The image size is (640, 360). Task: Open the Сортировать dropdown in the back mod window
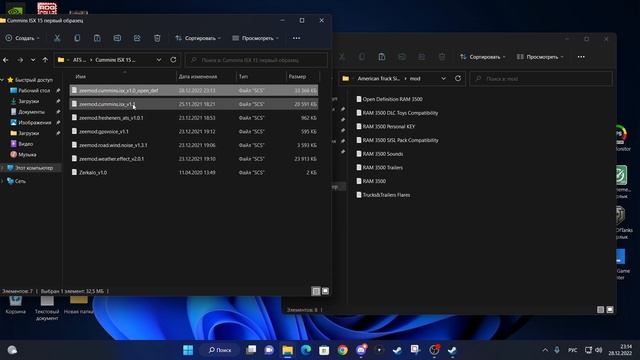pyautogui.click(x=482, y=57)
